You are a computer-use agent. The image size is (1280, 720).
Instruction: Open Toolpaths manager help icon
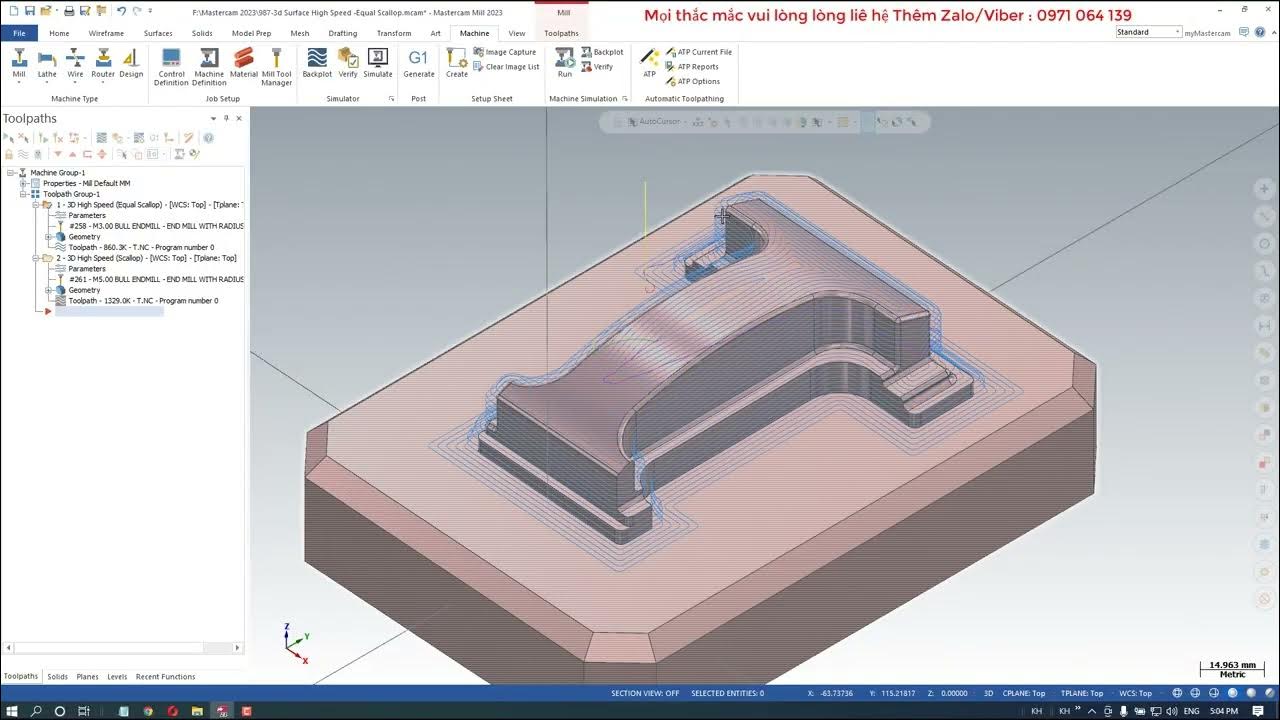pos(209,138)
